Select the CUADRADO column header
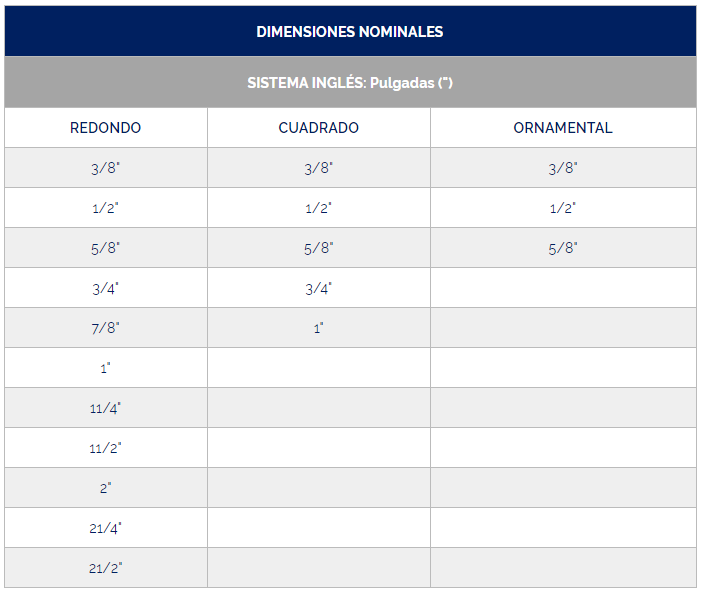Screen dimensions: 704x593 (319, 128)
